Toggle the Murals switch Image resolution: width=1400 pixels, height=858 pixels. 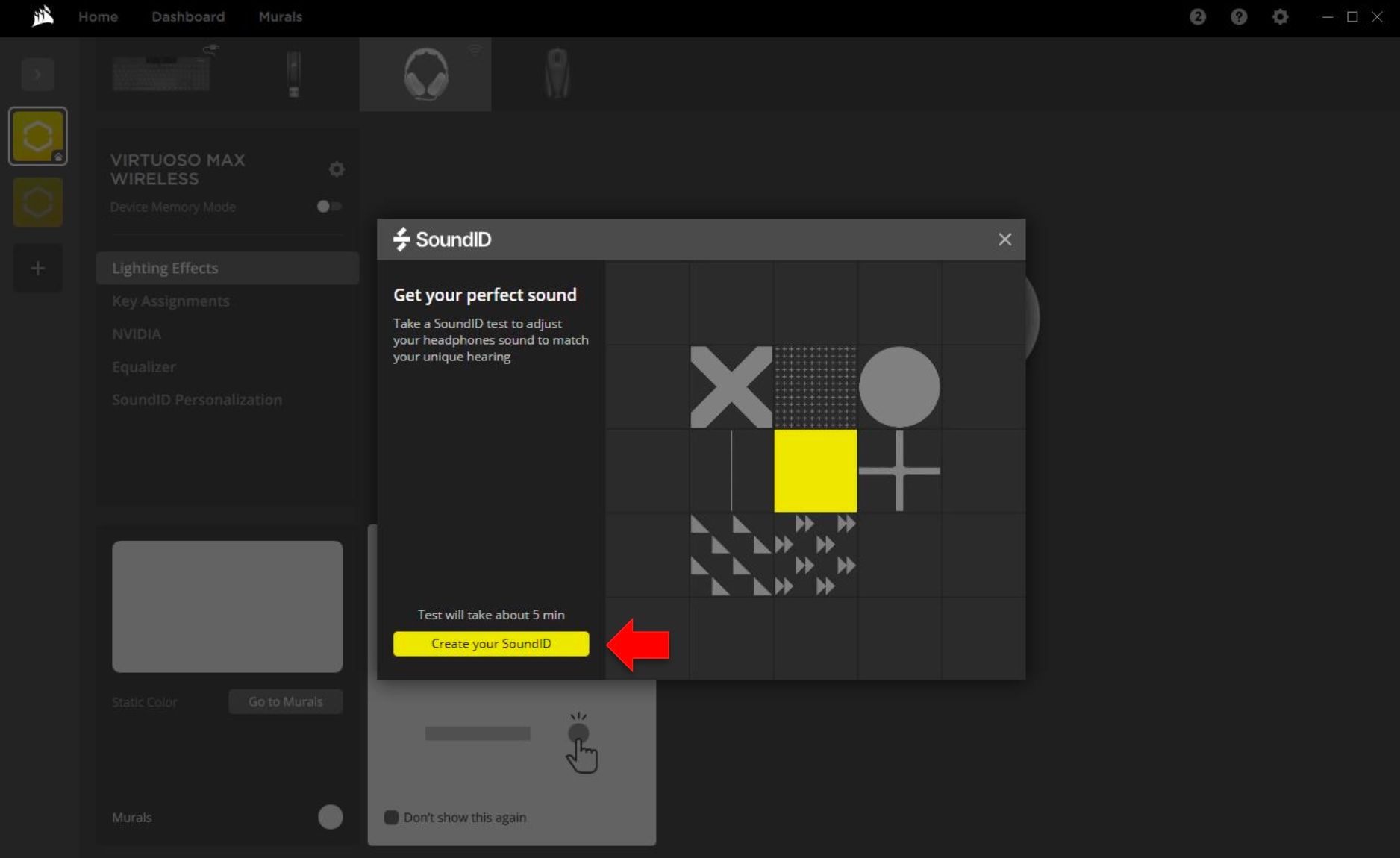point(330,817)
